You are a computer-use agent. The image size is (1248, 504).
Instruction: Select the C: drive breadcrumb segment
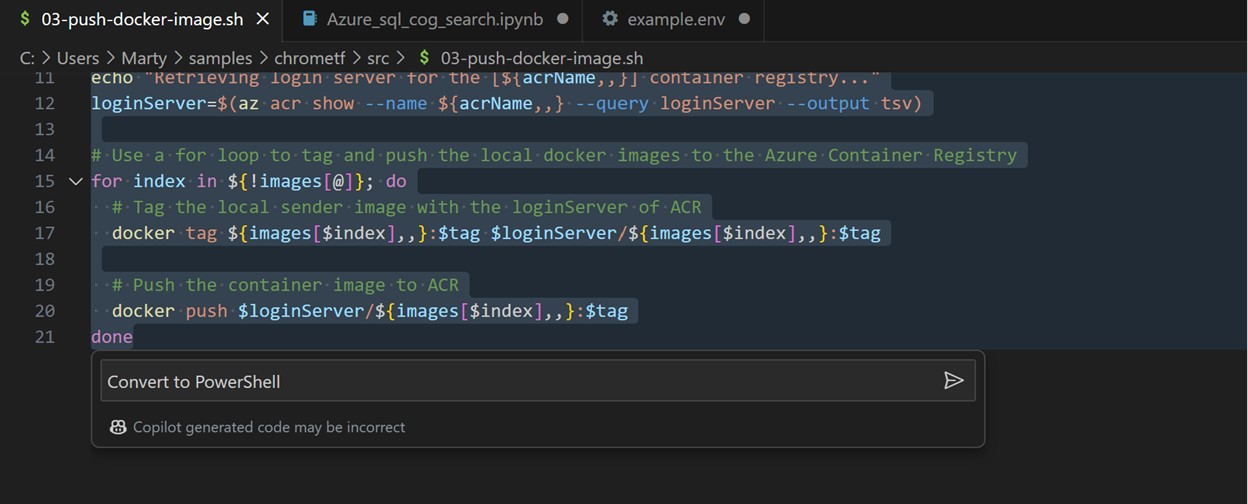click(27, 58)
